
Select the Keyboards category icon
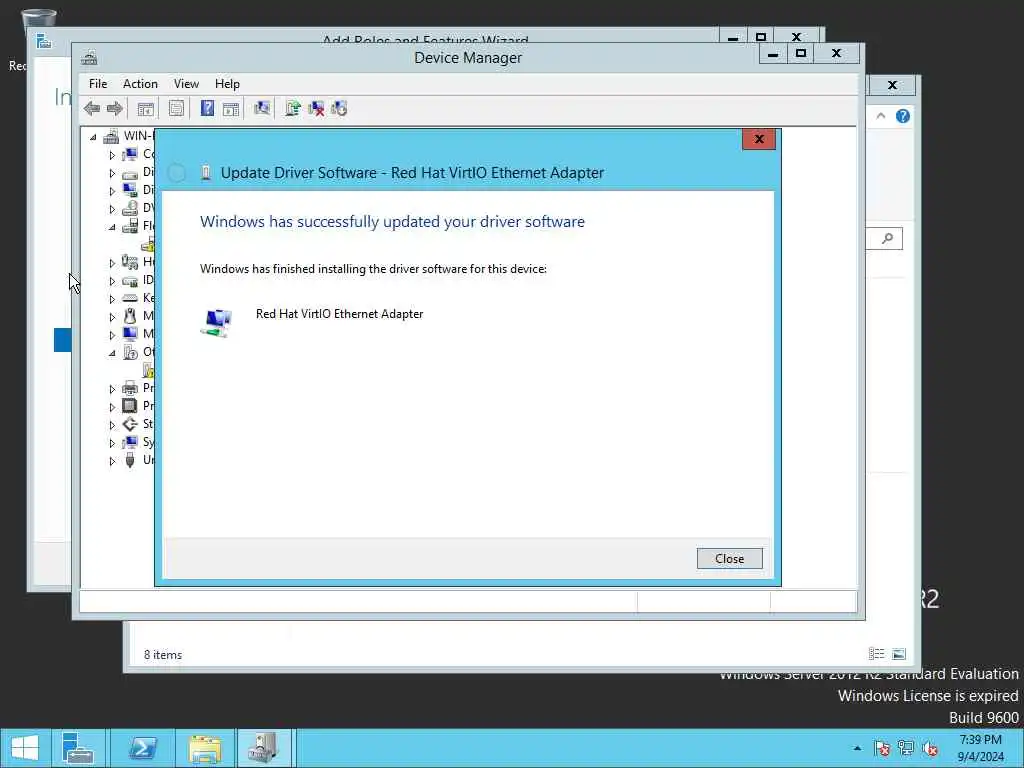point(130,298)
